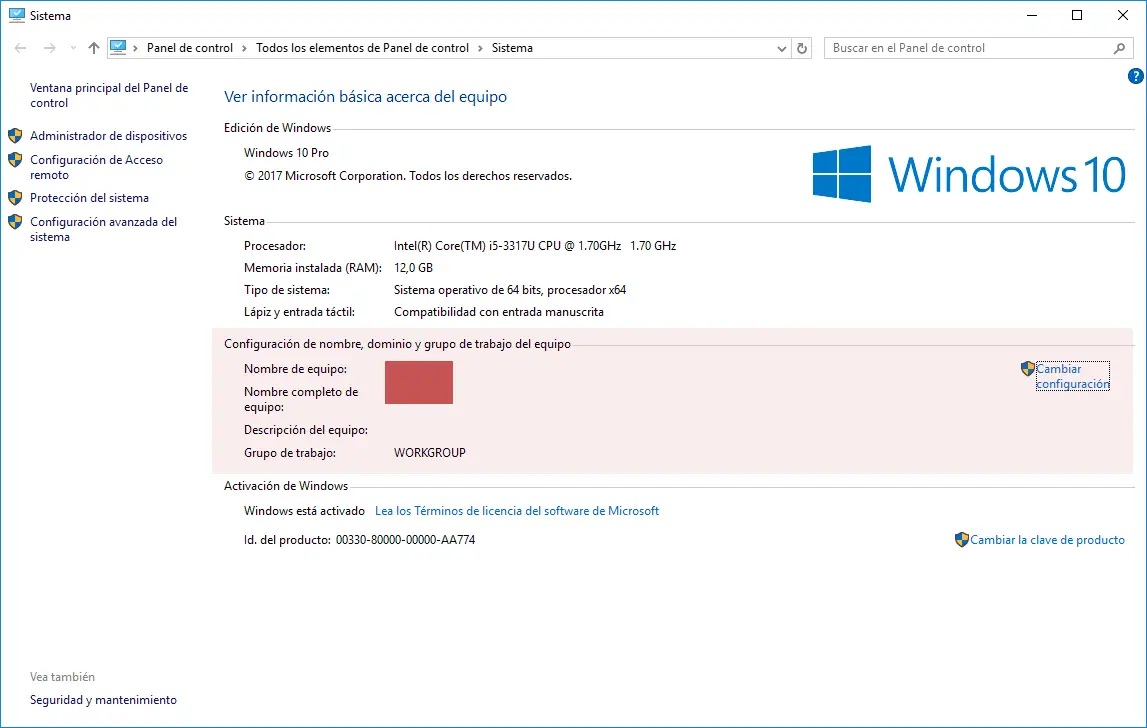The height and width of the screenshot is (728, 1147).
Task: Click the 2017 Microsoft Corporation copyright text
Action: (x=408, y=176)
